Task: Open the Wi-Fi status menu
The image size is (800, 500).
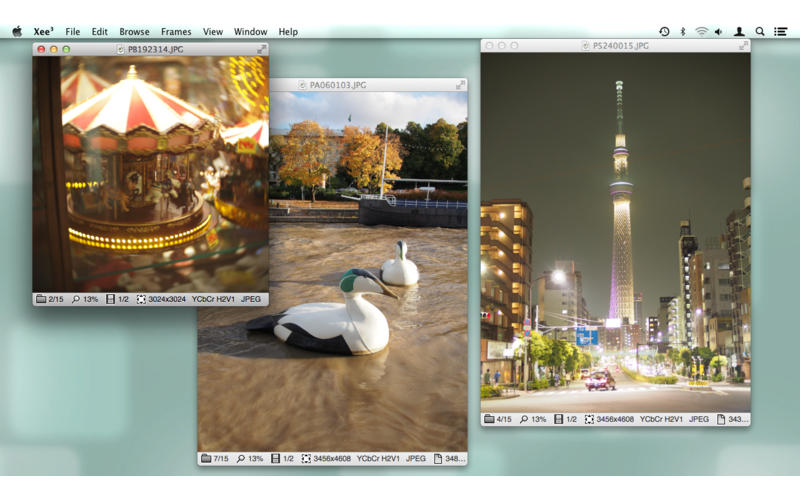Action: tap(701, 32)
